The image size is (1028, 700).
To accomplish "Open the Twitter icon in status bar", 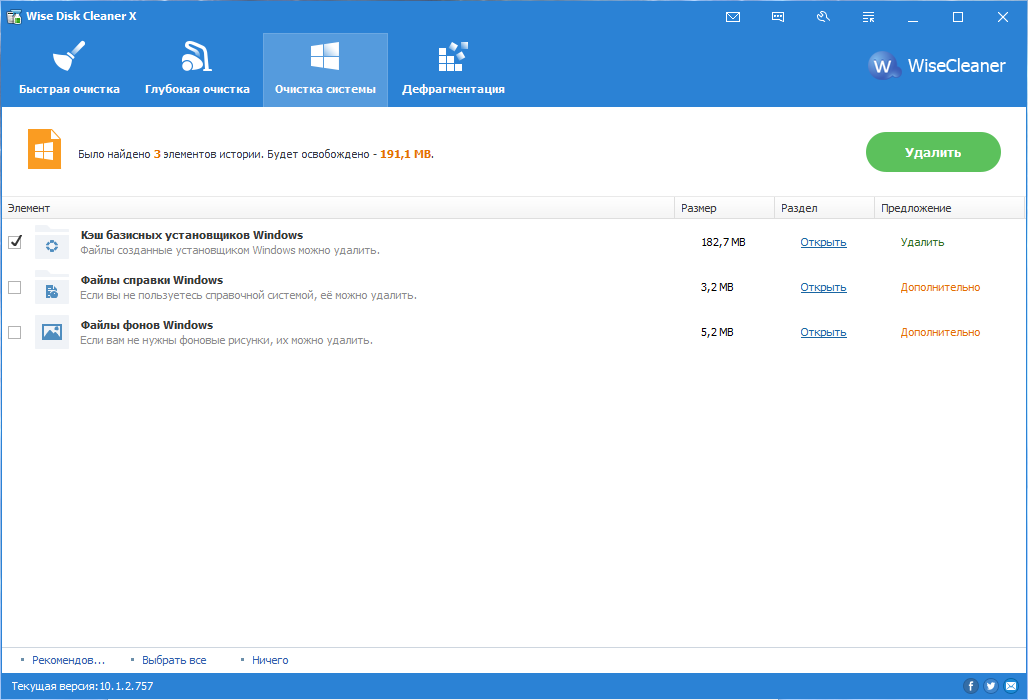I will coord(991,686).
